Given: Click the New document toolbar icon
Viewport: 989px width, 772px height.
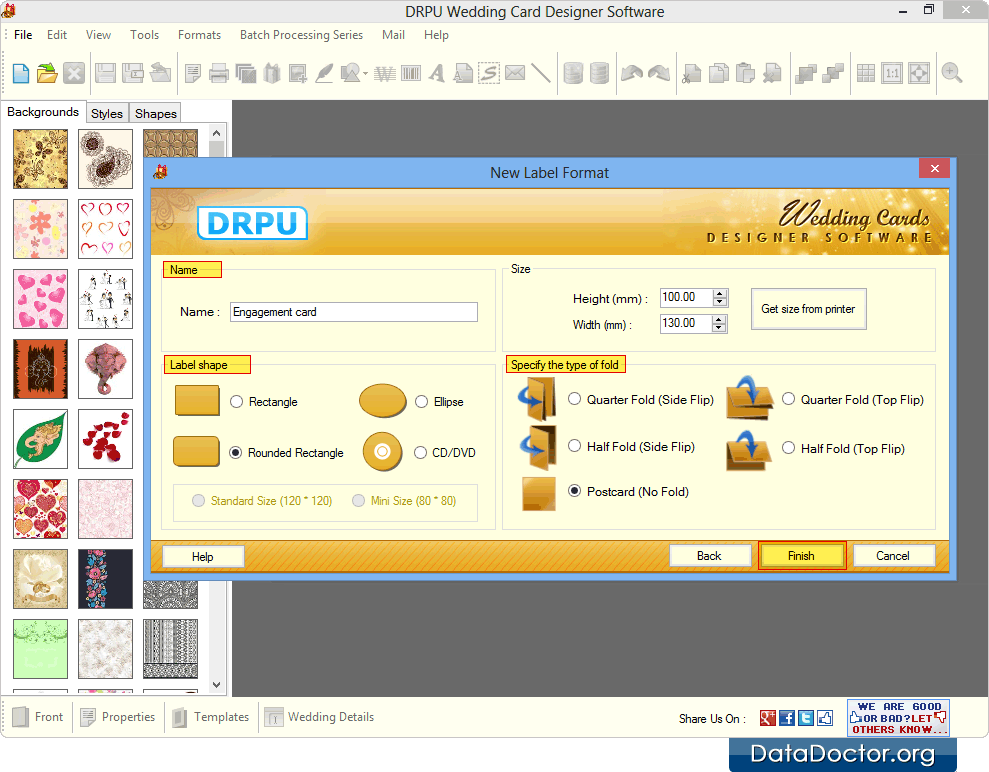Looking at the screenshot, I should (x=21, y=74).
